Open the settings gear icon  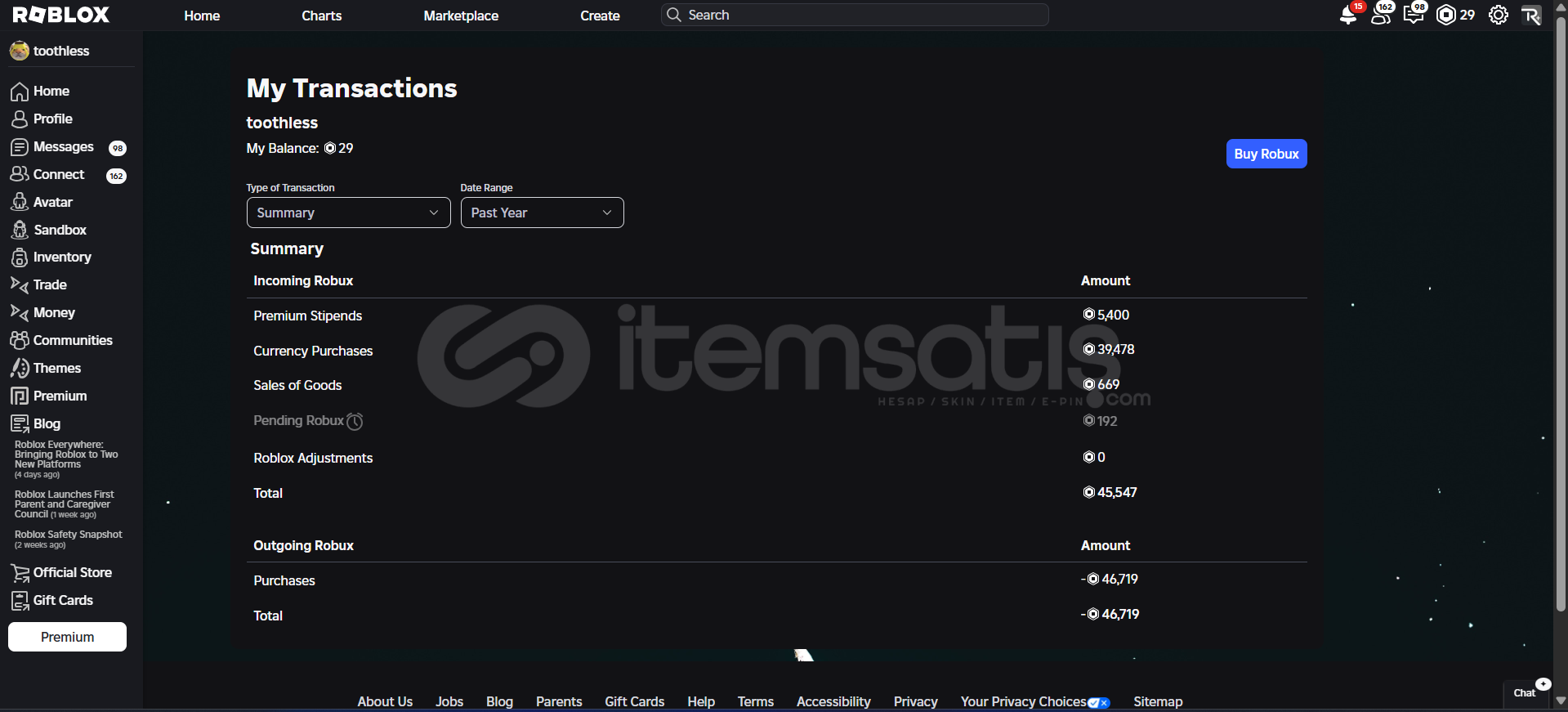point(1498,15)
